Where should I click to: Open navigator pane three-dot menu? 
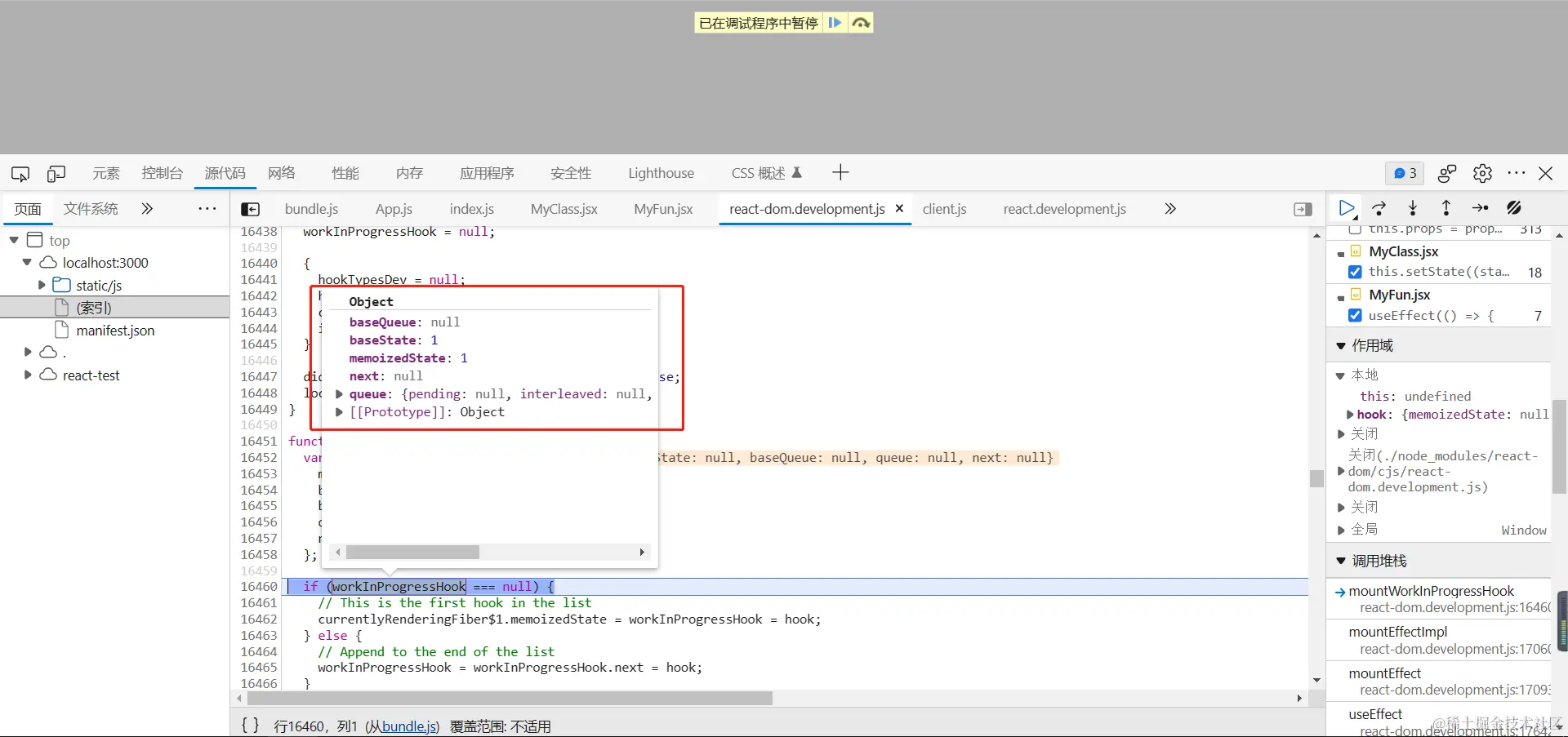pos(207,209)
